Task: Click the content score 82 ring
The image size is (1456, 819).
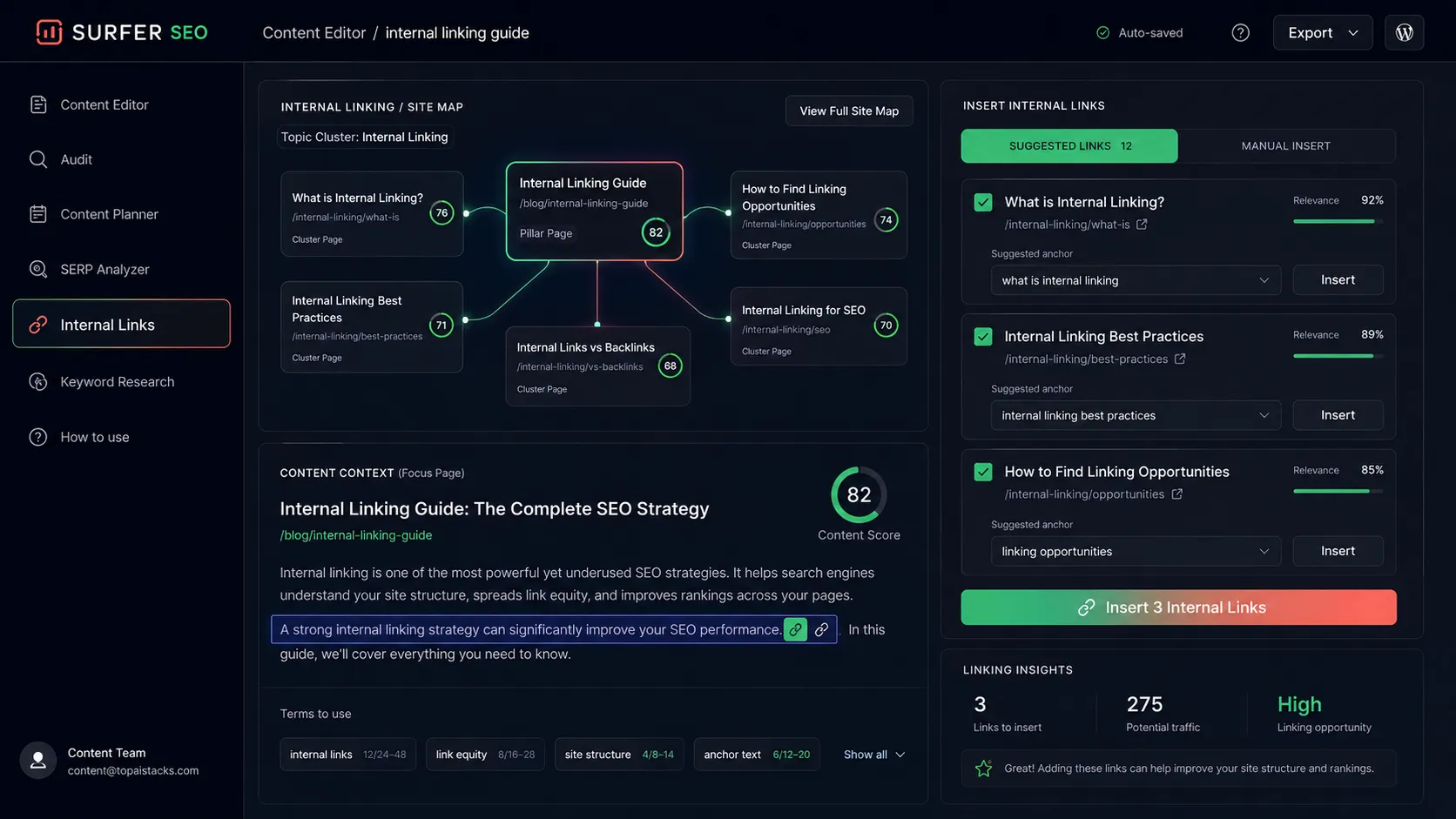Action: click(x=859, y=494)
